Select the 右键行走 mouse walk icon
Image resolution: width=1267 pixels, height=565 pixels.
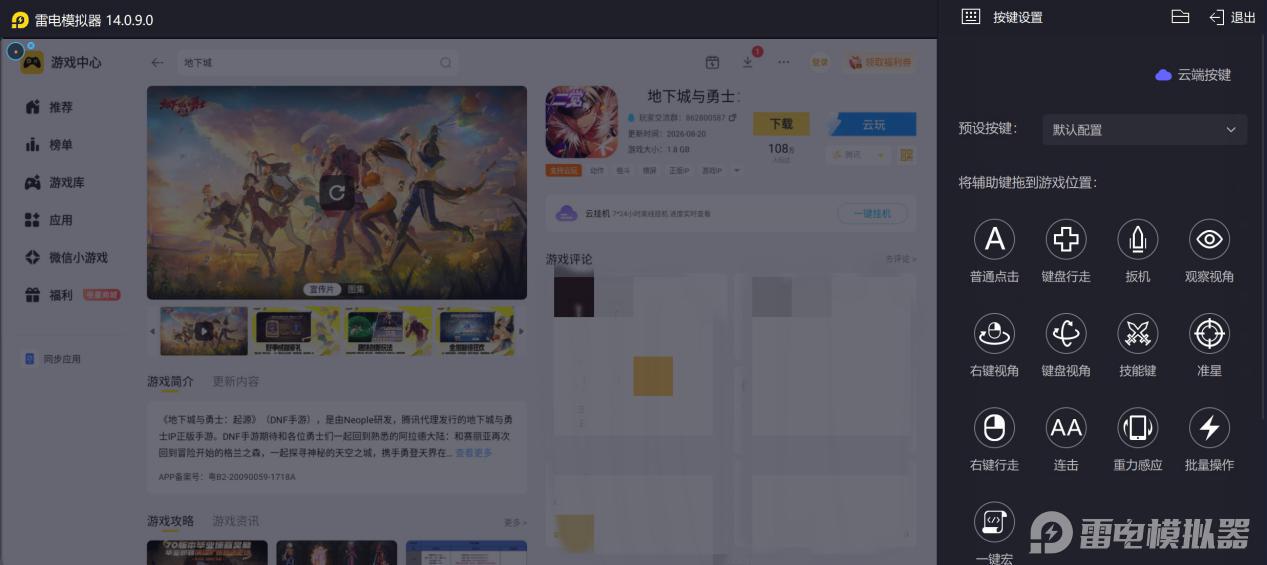pyautogui.click(x=994, y=428)
